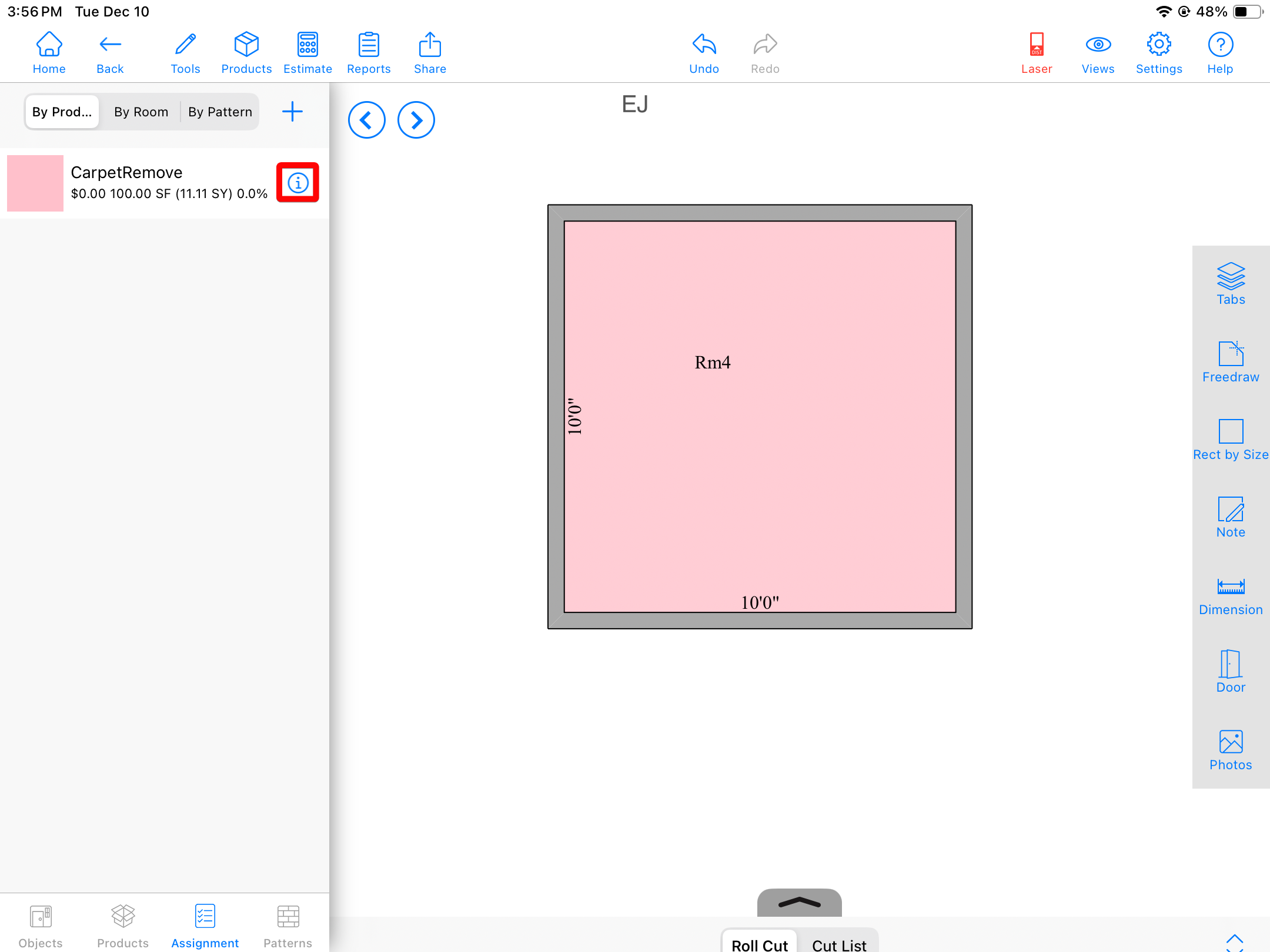1270x952 pixels.
Task: Click the pink CarpetRemove color swatch
Action: (x=35, y=183)
